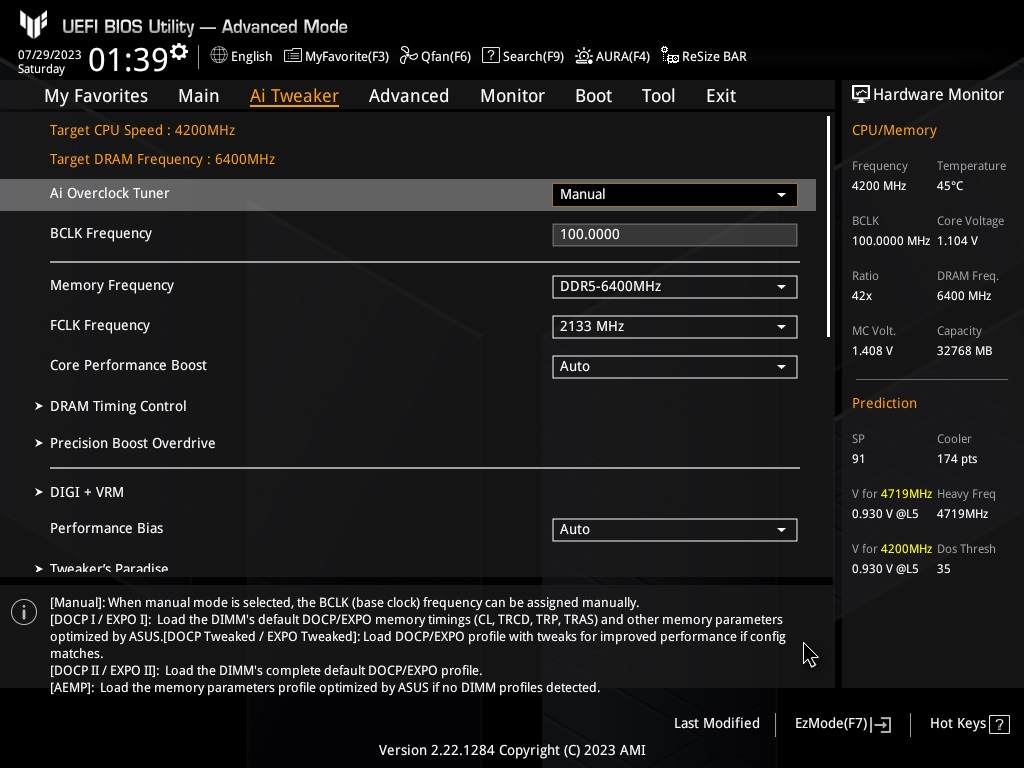The height and width of the screenshot is (768, 1024).
Task: Open the Core Performance Boost dropdown
Action: 675,366
